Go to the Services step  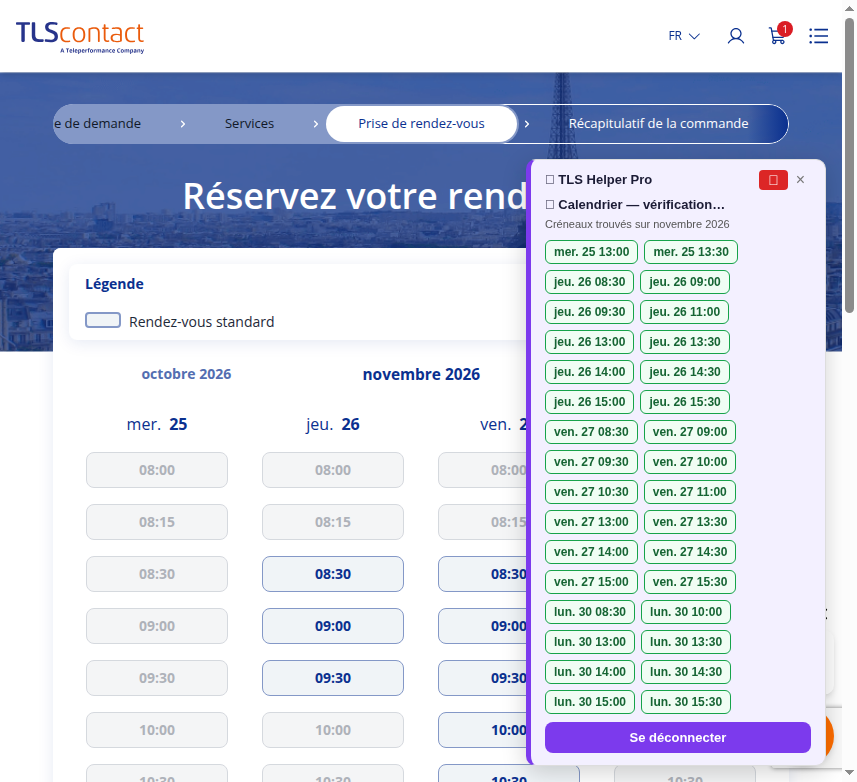tap(249, 124)
